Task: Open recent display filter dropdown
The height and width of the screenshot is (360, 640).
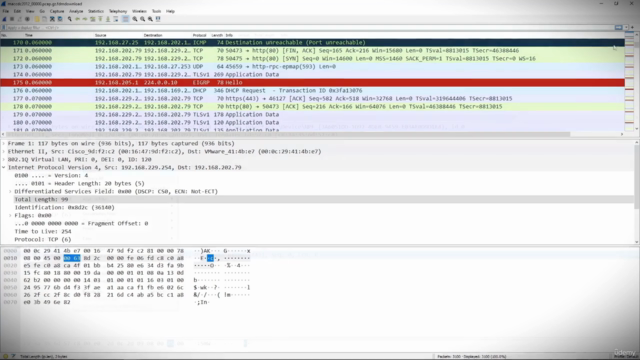Action: [x=626, y=27]
